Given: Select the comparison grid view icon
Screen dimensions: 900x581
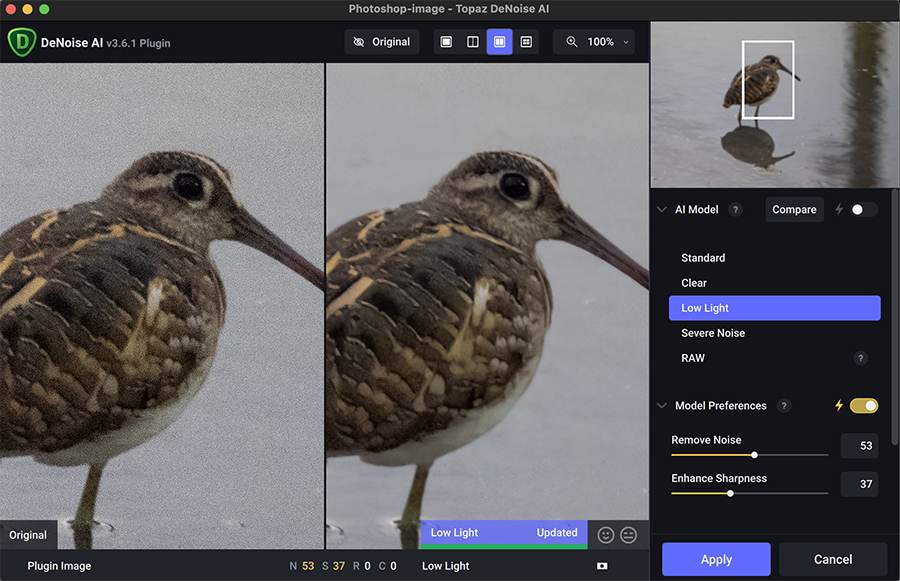Looking at the screenshot, I should [526, 42].
